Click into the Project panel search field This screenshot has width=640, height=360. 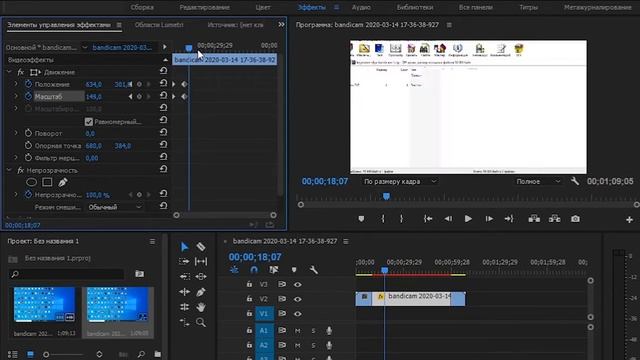click(x=66, y=274)
